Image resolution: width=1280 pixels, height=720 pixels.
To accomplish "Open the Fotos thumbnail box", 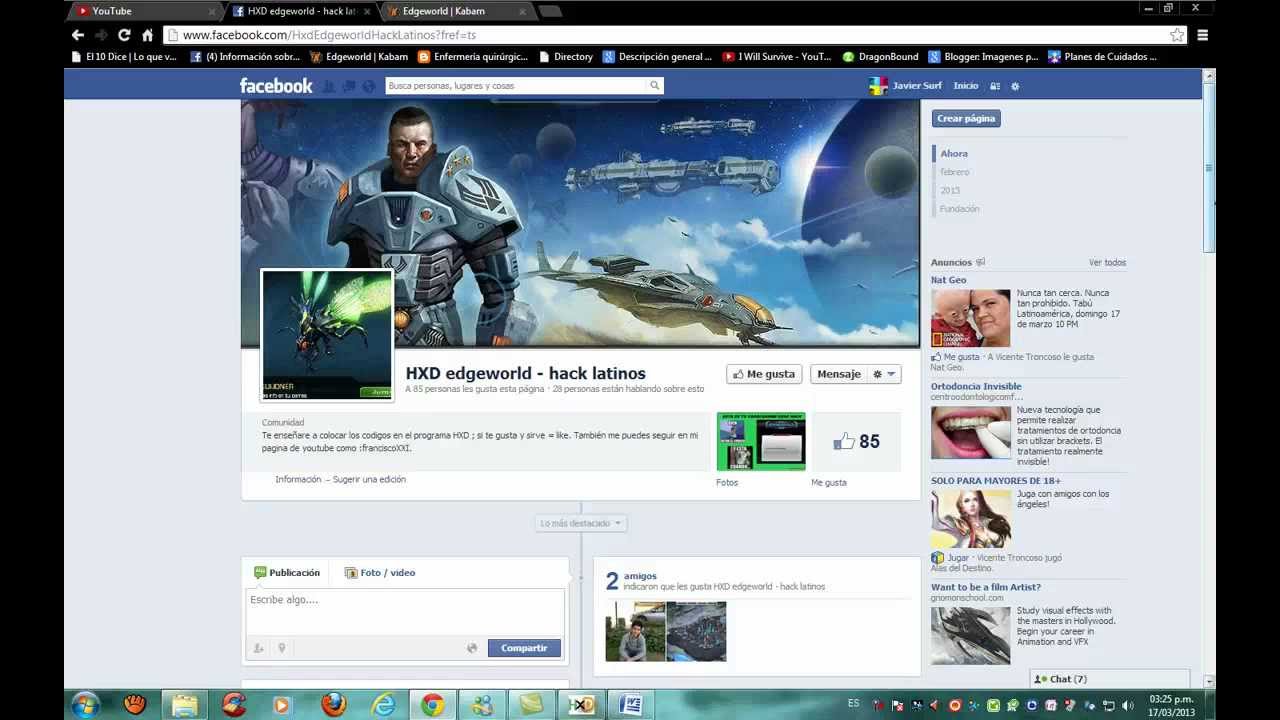I will coord(761,441).
